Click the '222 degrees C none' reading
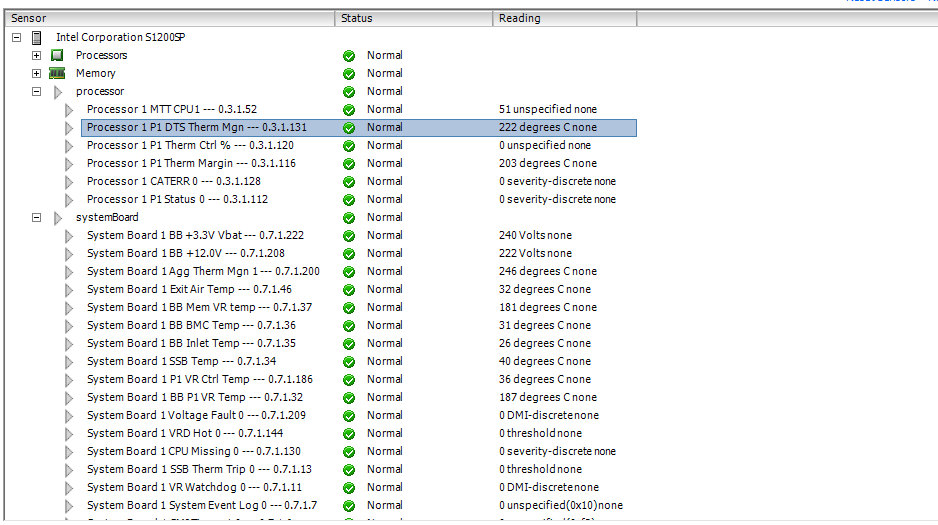 [x=548, y=127]
